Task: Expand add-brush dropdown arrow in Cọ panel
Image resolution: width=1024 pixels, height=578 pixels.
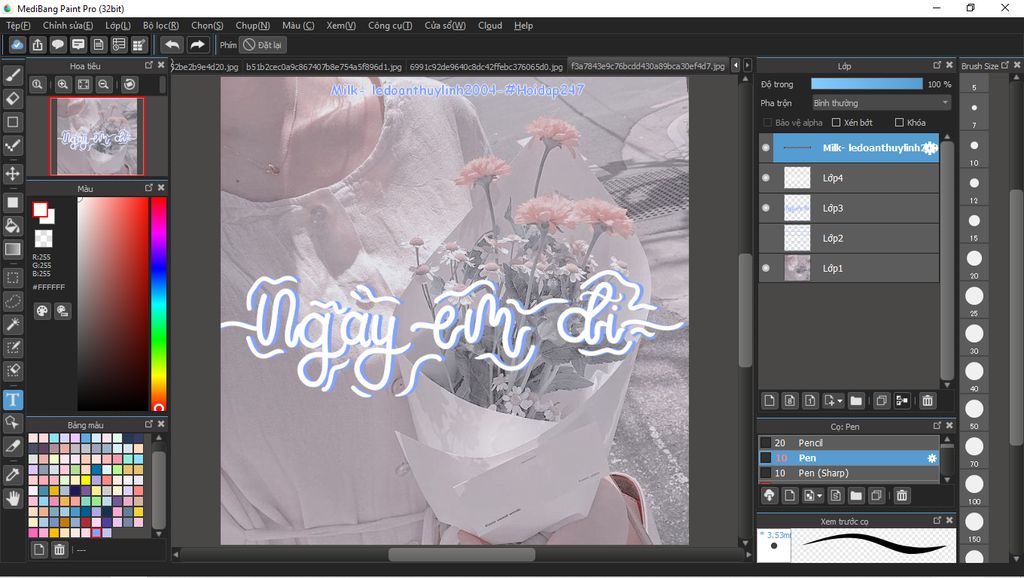Action: [x=820, y=496]
